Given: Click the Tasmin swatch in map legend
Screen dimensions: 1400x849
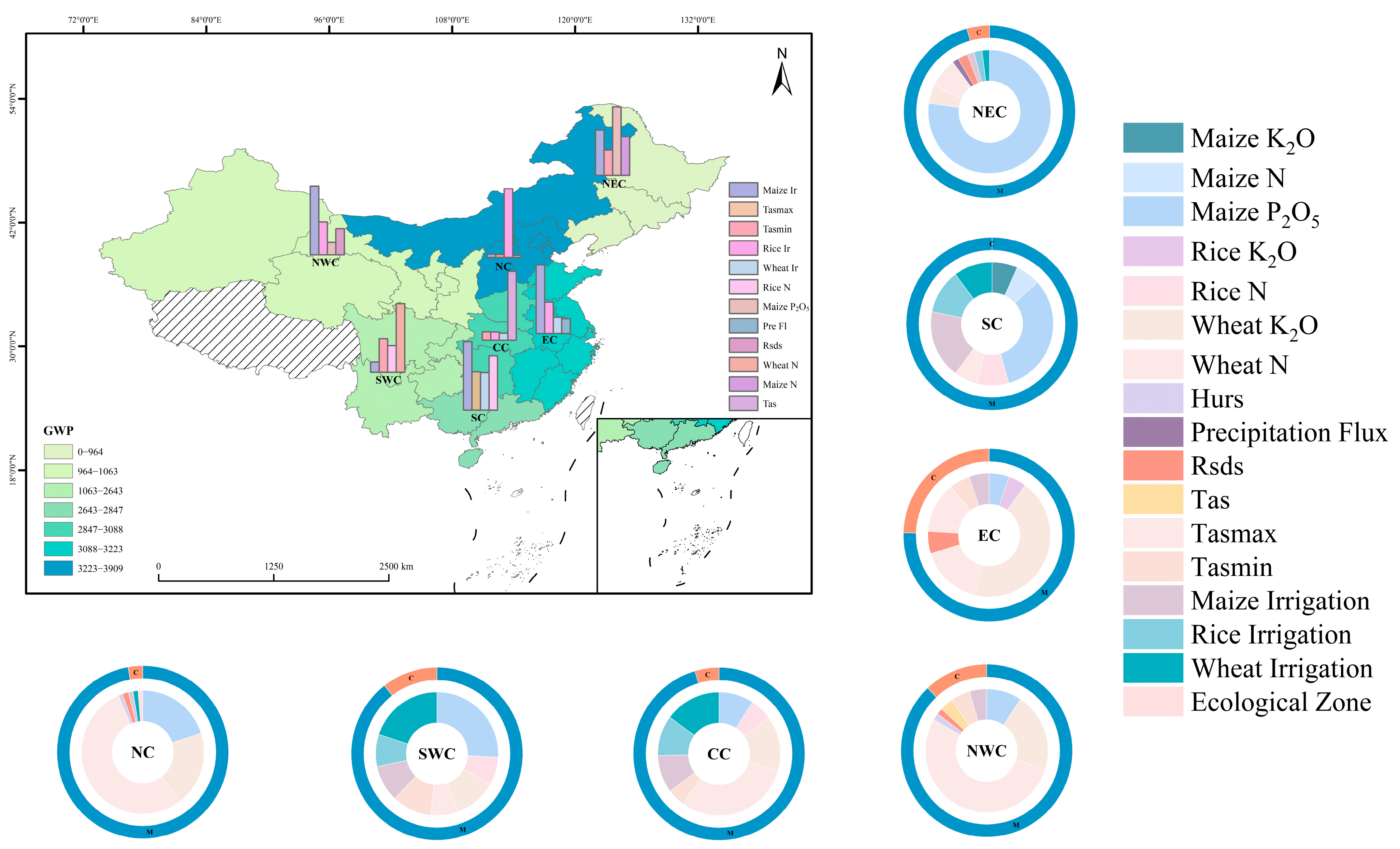Looking at the screenshot, I should pyautogui.click(x=743, y=229).
